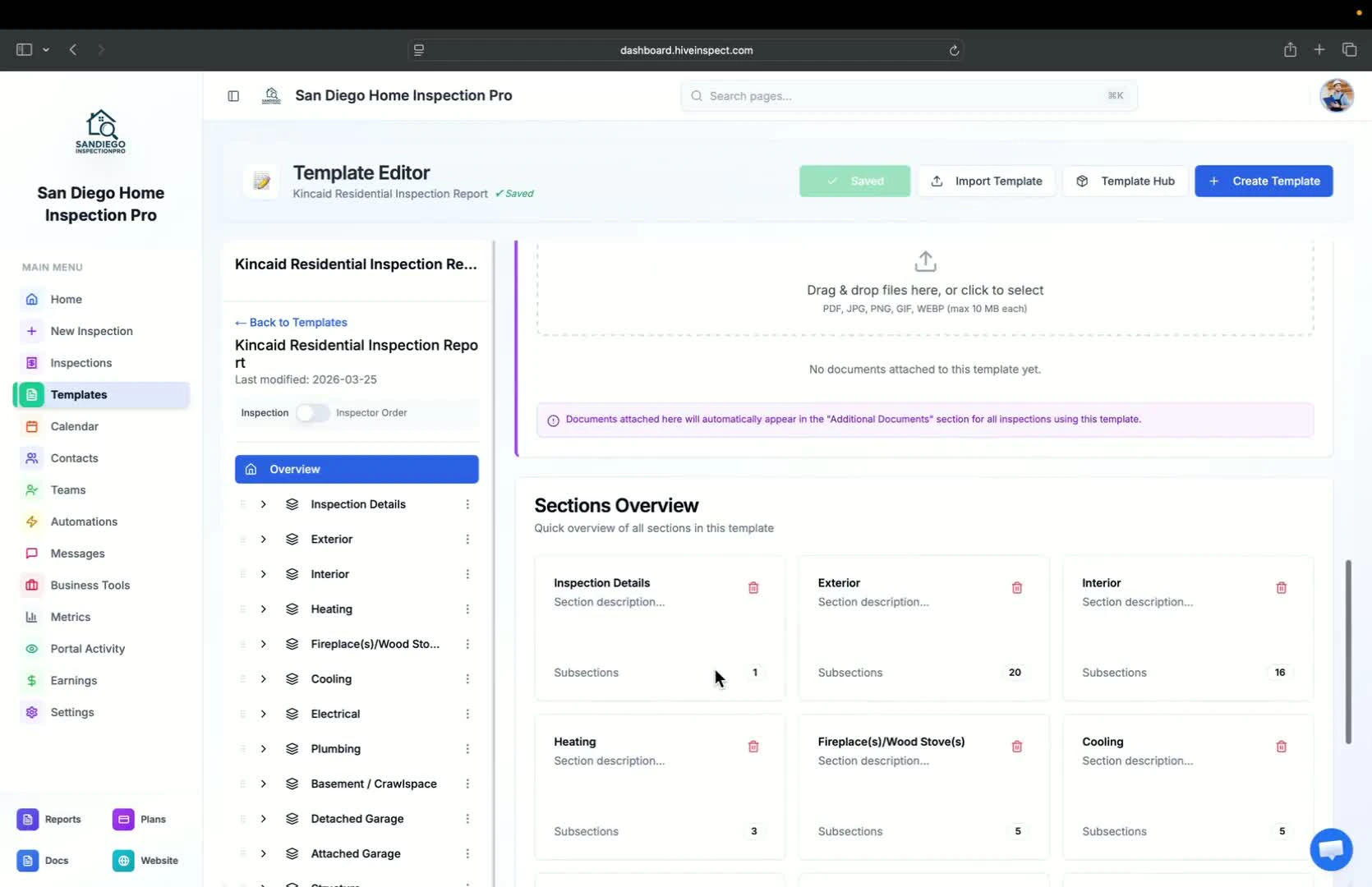Viewport: 1372px width, 887px height.
Task: Open Metrics menu item
Action: tap(101, 617)
